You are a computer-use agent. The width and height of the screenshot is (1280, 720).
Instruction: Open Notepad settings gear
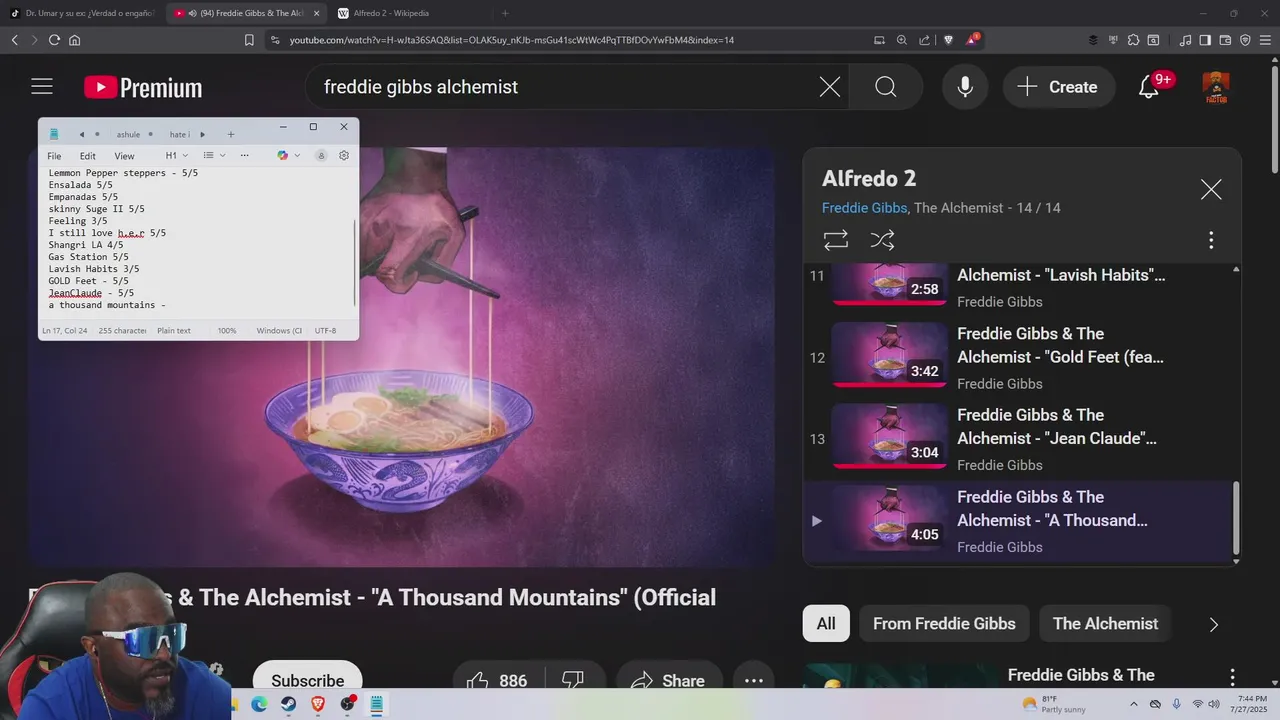[344, 156]
